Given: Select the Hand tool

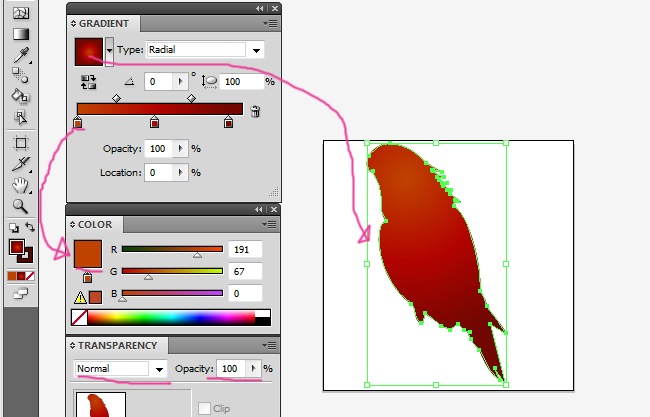Looking at the screenshot, I should click(20, 185).
